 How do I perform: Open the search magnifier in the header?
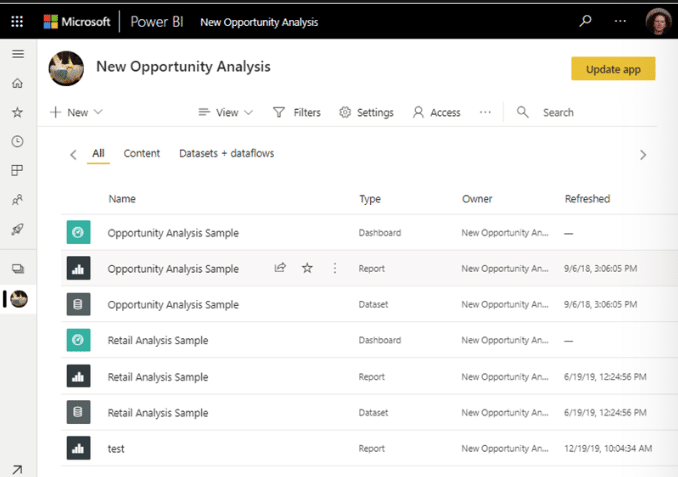coord(585,21)
